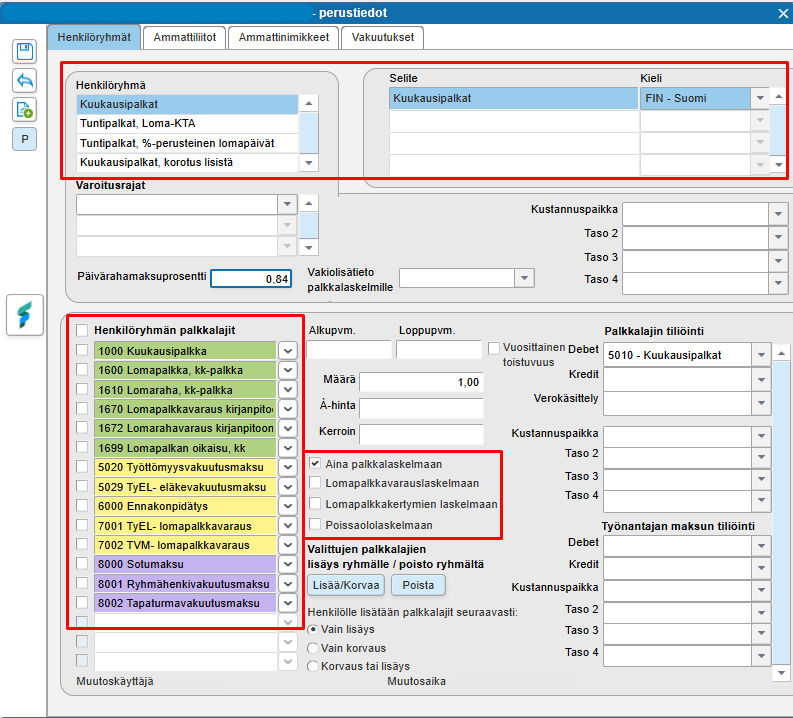Select Tuntipalkat, Loma-KTA group

click(187, 123)
